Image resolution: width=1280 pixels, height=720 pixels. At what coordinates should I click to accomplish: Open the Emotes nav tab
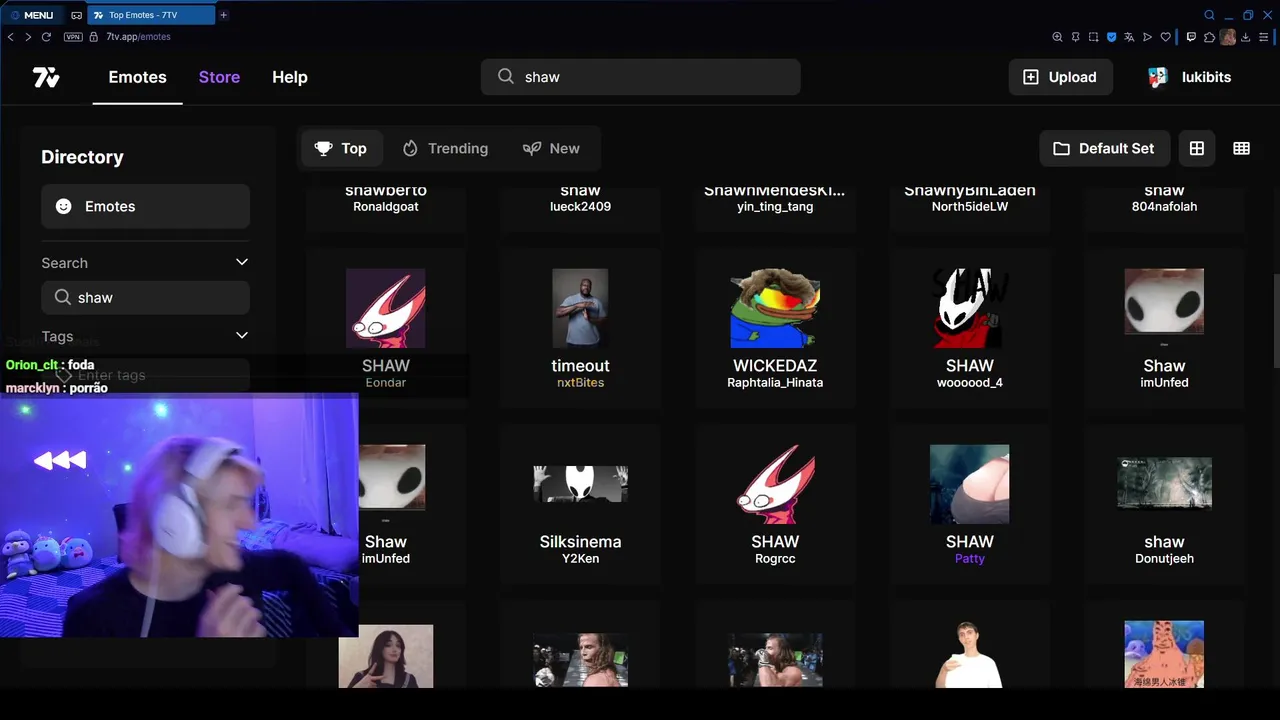click(138, 77)
